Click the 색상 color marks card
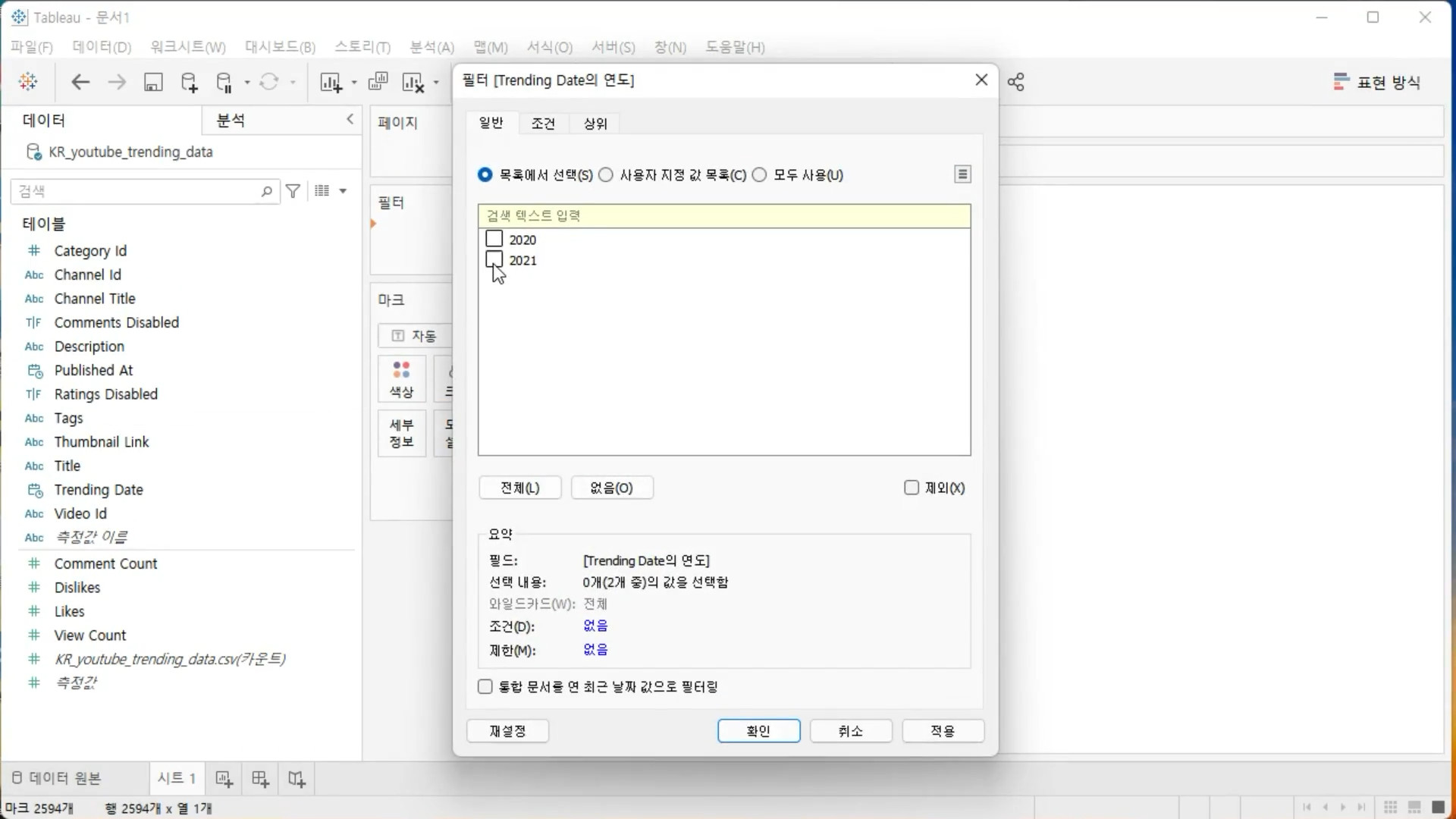The image size is (1456, 819). (x=402, y=379)
